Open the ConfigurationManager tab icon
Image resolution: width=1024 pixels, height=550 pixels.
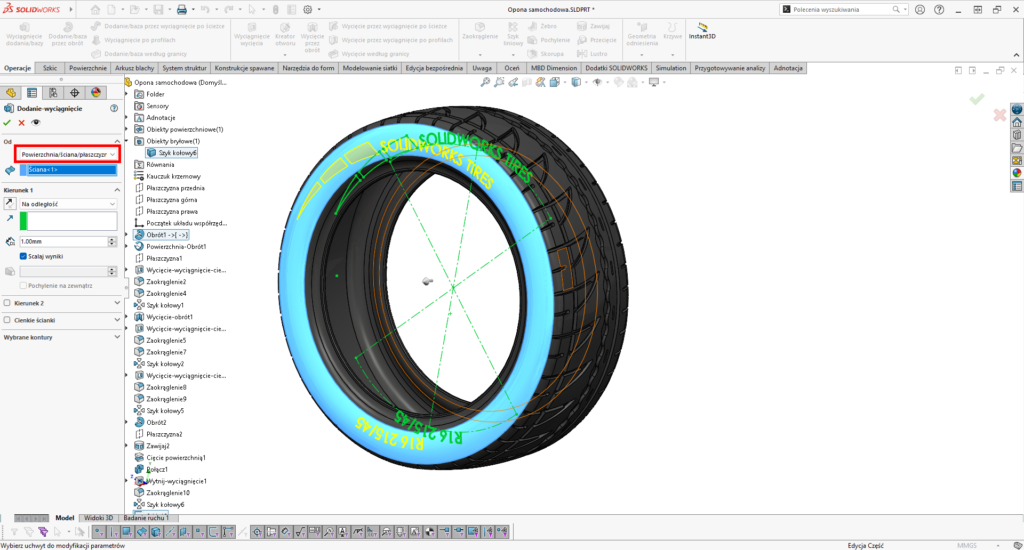tap(53, 93)
